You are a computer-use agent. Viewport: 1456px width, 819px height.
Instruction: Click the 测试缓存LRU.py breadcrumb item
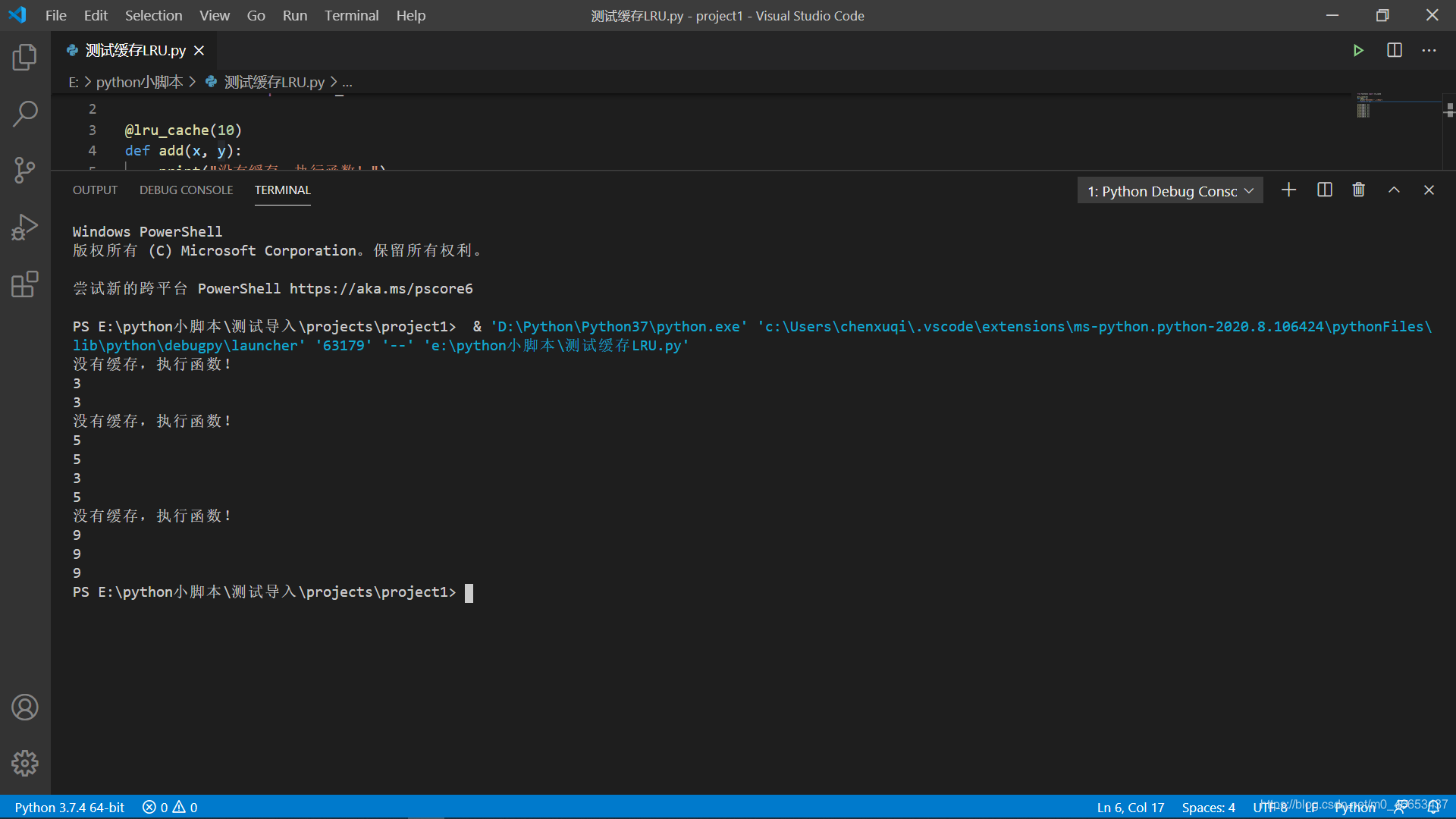coord(274,82)
